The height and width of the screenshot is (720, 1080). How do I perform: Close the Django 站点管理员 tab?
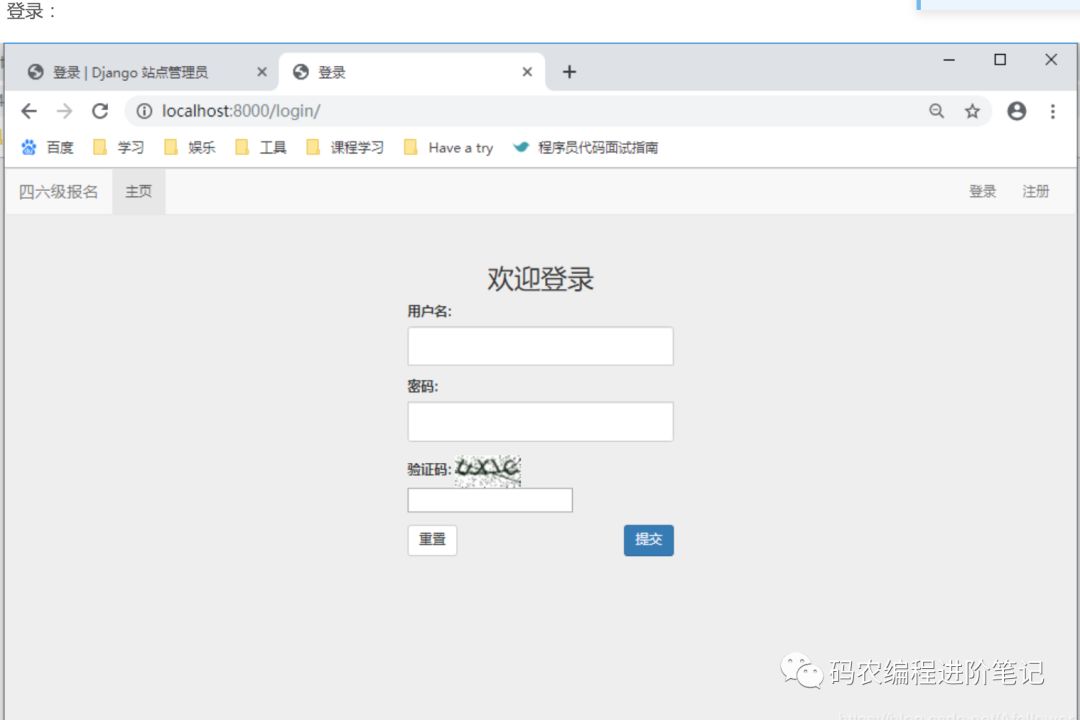[x=262, y=72]
